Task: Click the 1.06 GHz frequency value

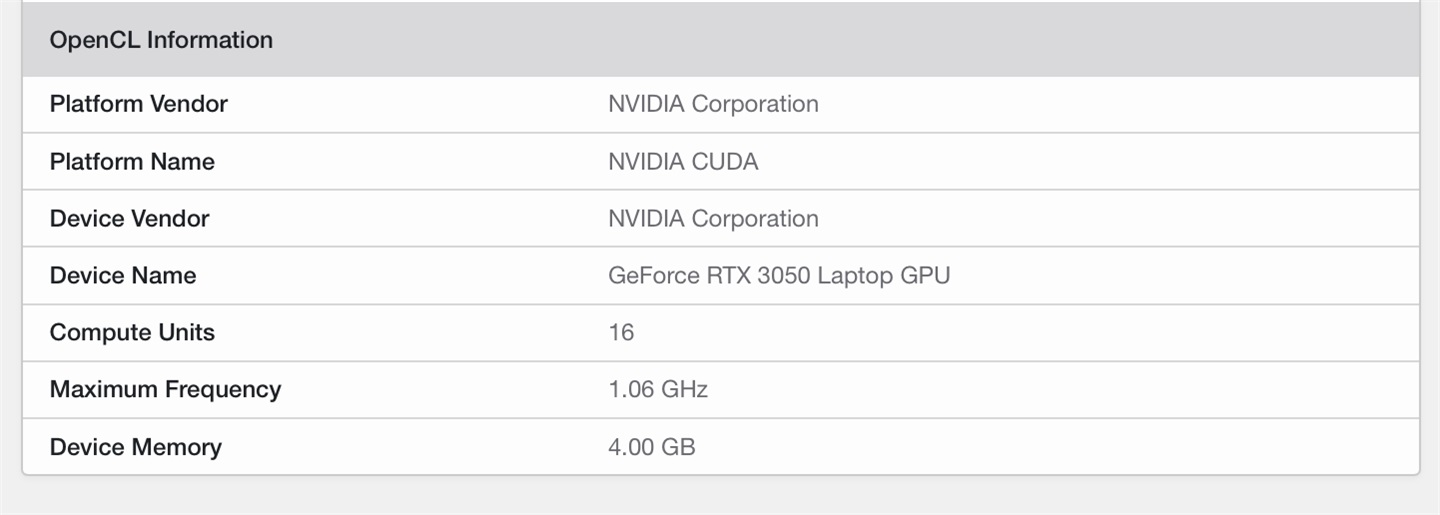Action: click(x=658, y=389)
